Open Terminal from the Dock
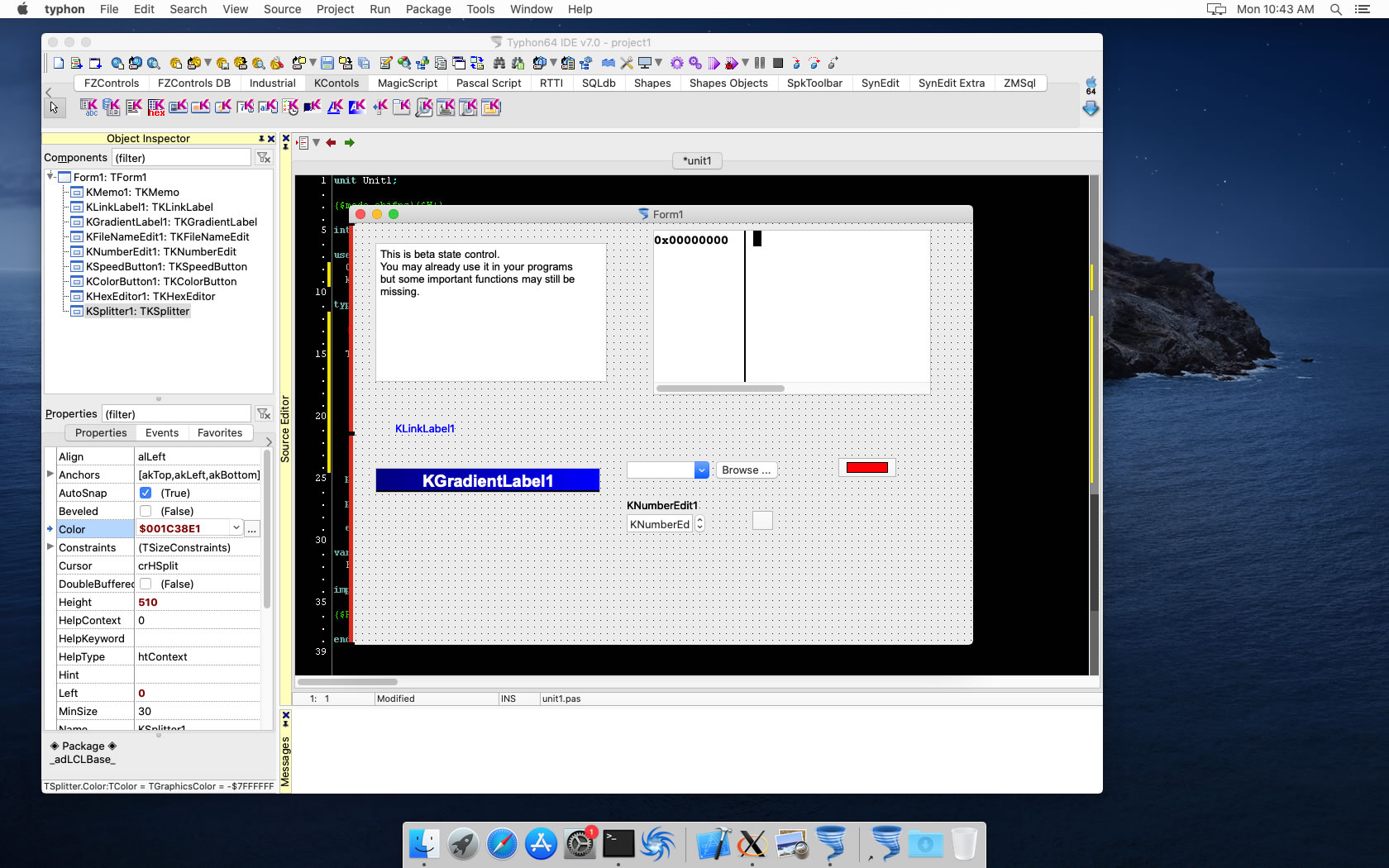Viewport: 1389px width, 868px height. 618,844
